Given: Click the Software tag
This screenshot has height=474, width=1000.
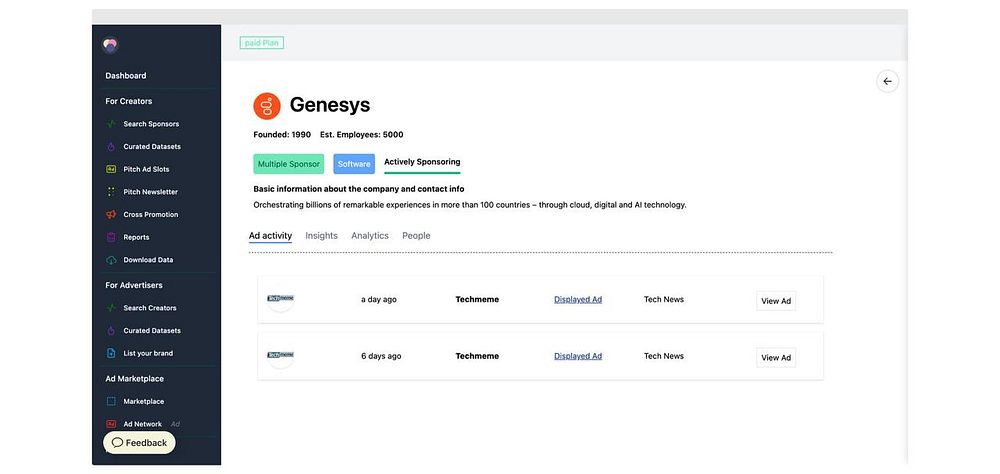Looking at the screenshot, I should point(354,164).
